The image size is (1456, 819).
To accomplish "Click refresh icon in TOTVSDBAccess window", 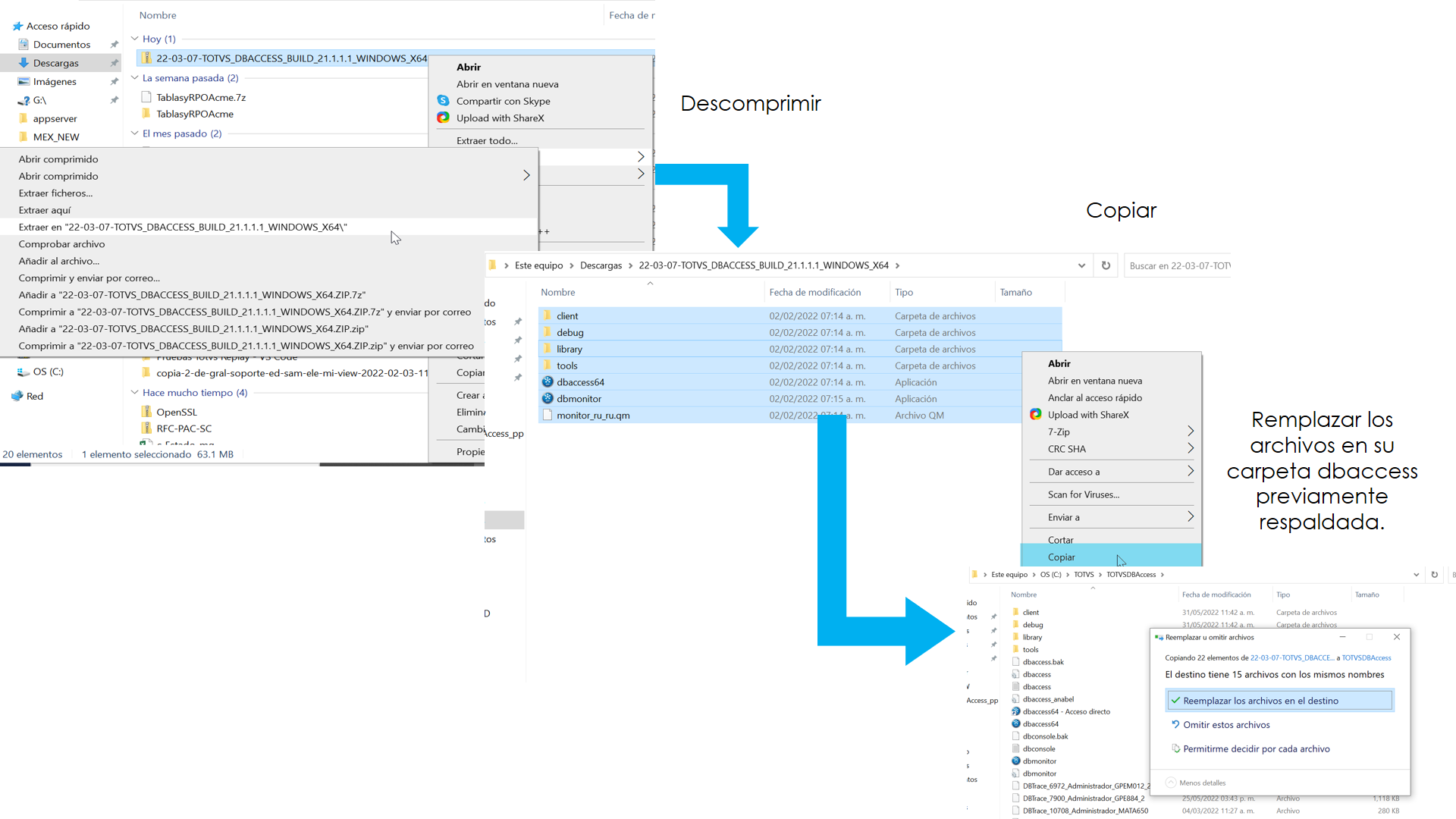I will pyautogui.click(x=1434, y=575).
